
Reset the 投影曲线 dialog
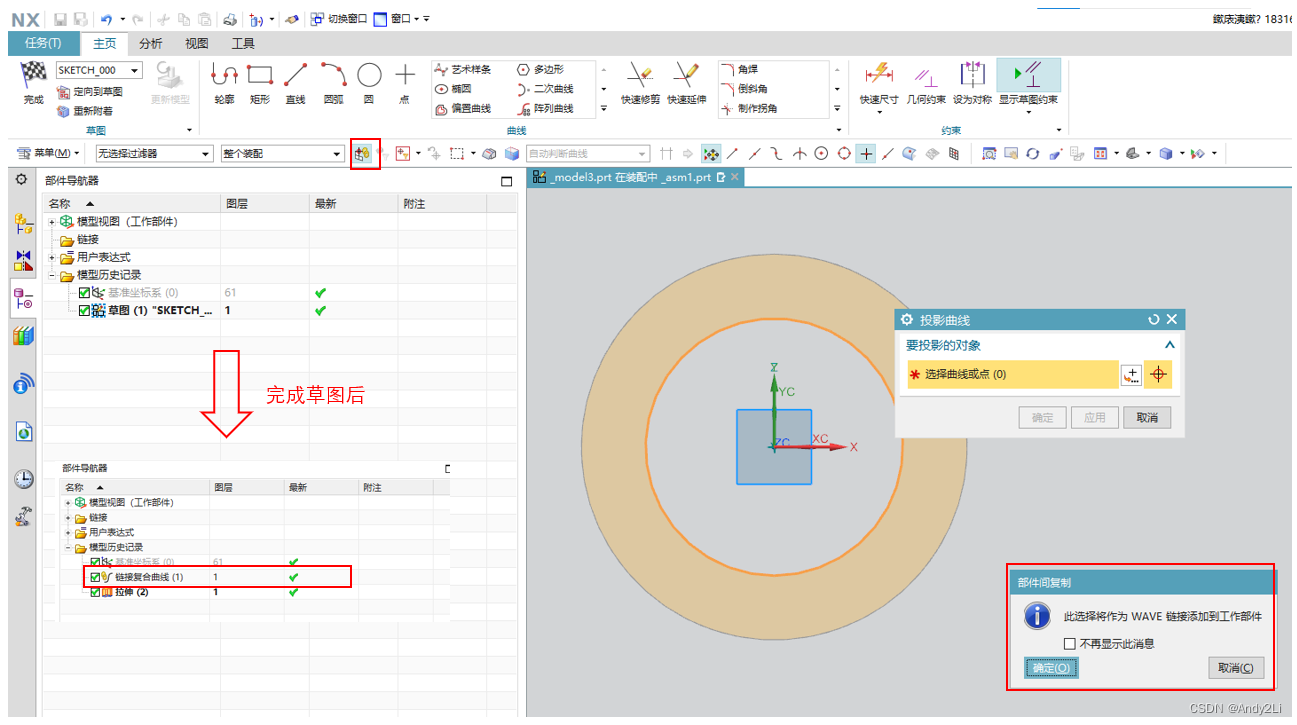(x=1154, y=320)
